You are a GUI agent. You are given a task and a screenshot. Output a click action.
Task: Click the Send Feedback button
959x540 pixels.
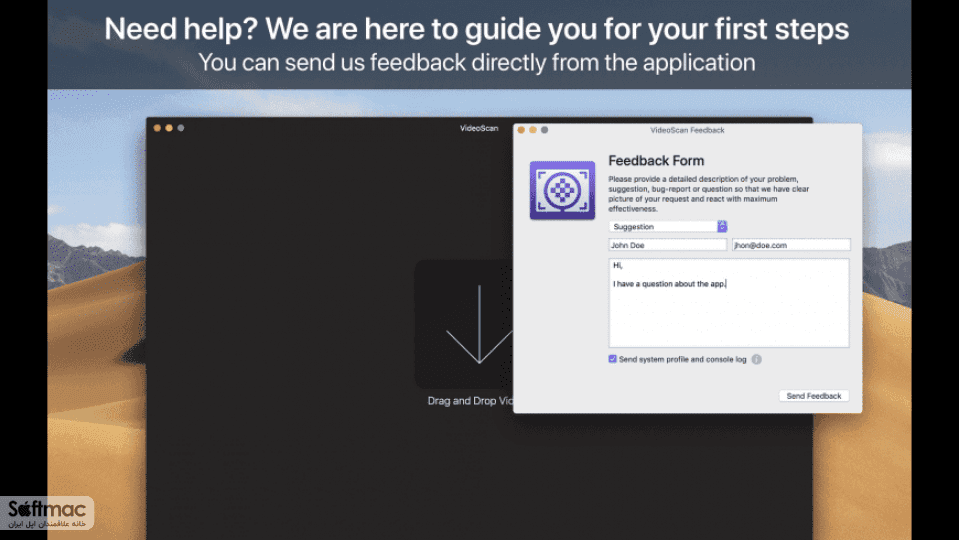pos(813,396)
